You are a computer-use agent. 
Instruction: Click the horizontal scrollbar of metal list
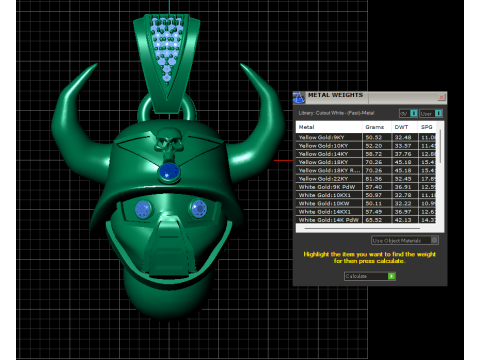click(x=362, y=228)
